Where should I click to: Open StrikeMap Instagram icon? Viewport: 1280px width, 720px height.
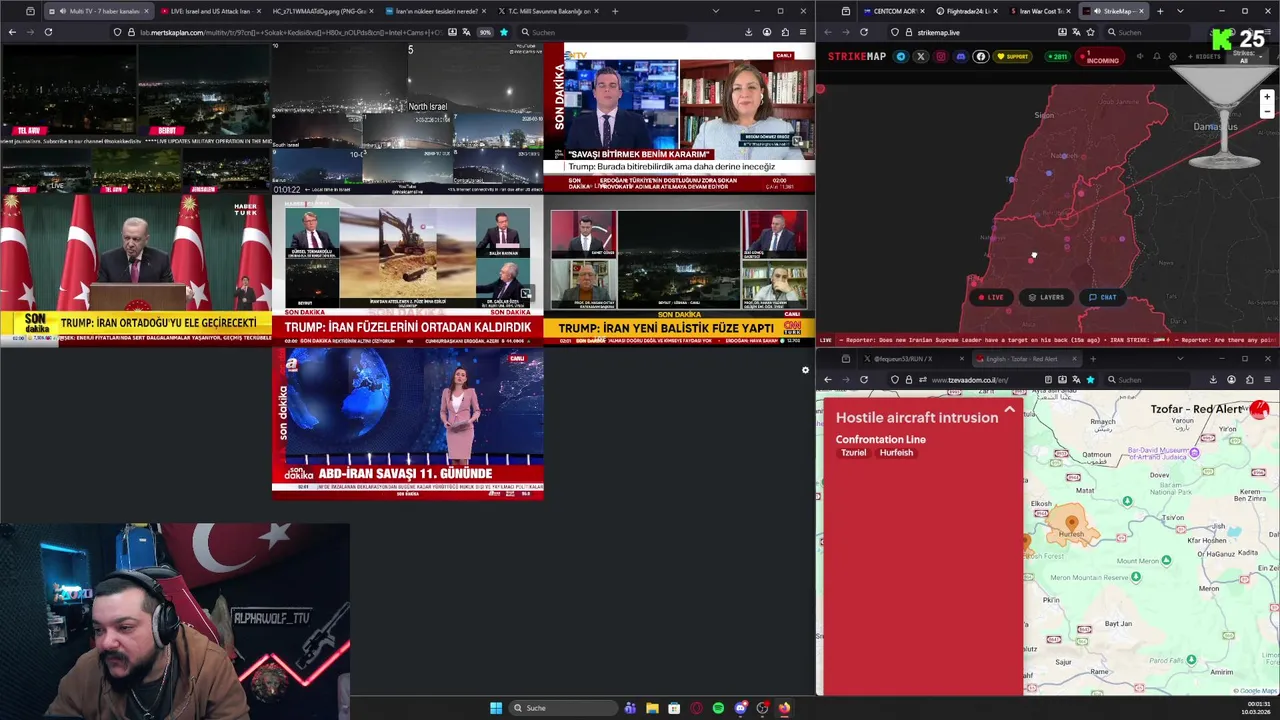coord(941,56)
